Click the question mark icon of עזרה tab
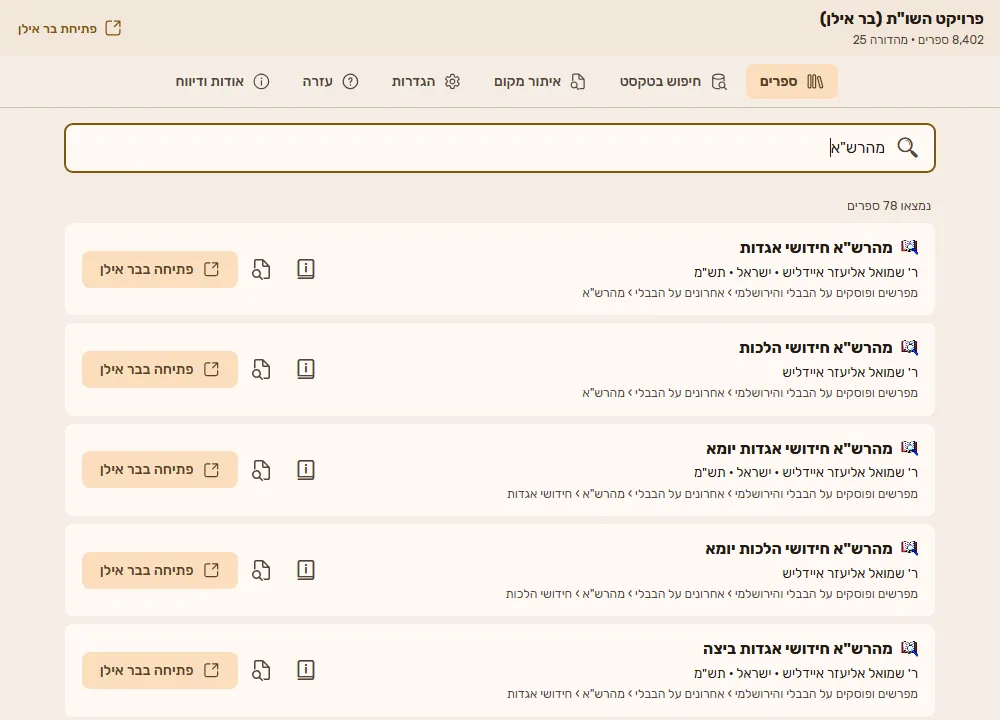The image size is (1000, 720). pos(350,82)
